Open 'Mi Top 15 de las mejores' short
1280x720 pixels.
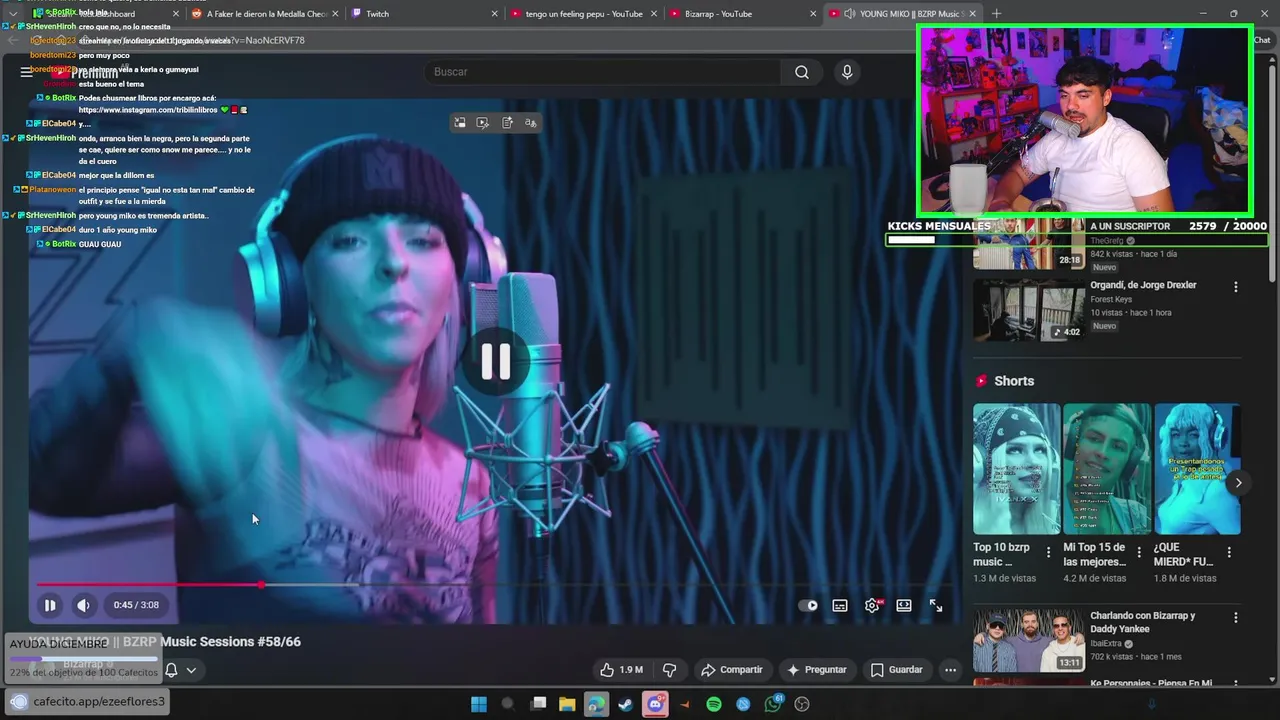point(1107,469)
